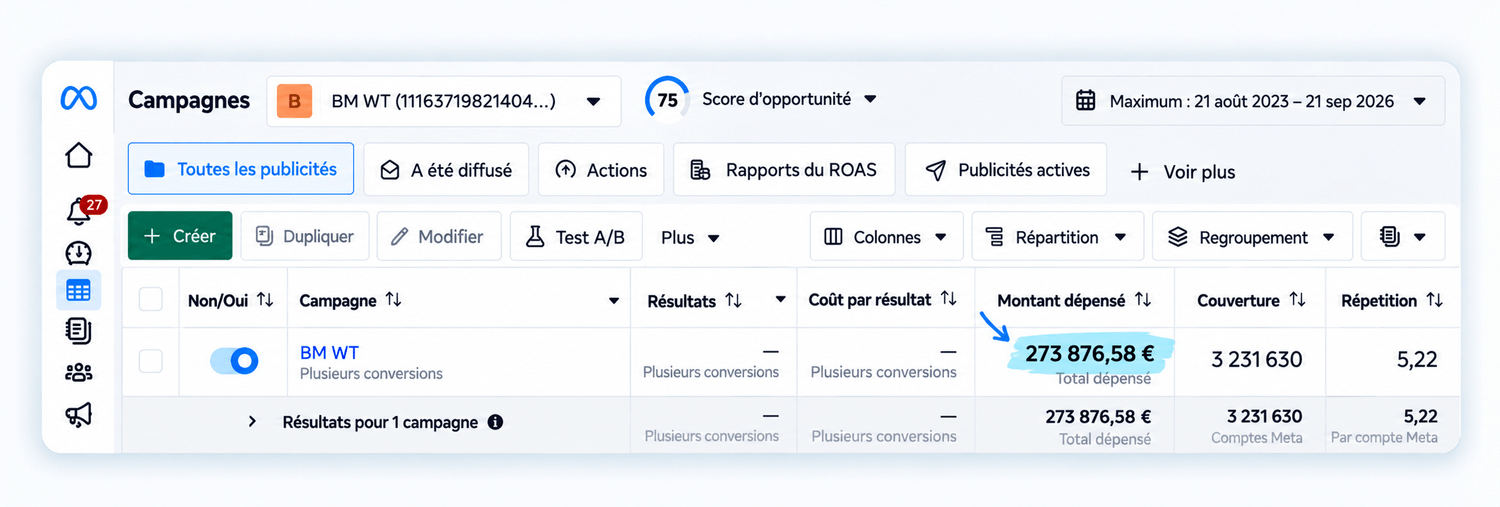Select the campaigns table icon in sidebar
Viewport: 1500px width, 507px height.
click(78, 290)
